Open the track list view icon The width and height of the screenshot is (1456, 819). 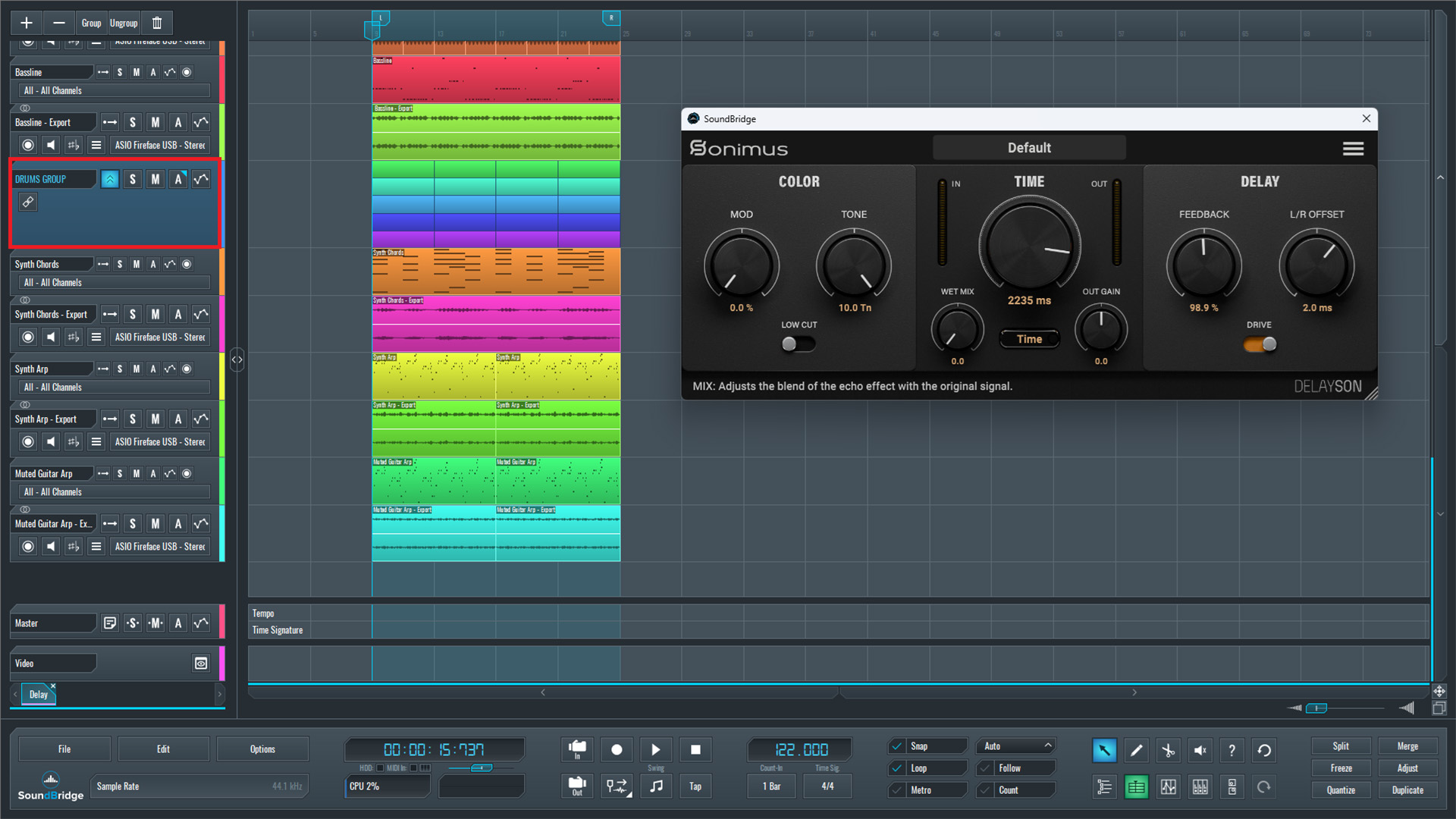click(x=1104, y=787)
